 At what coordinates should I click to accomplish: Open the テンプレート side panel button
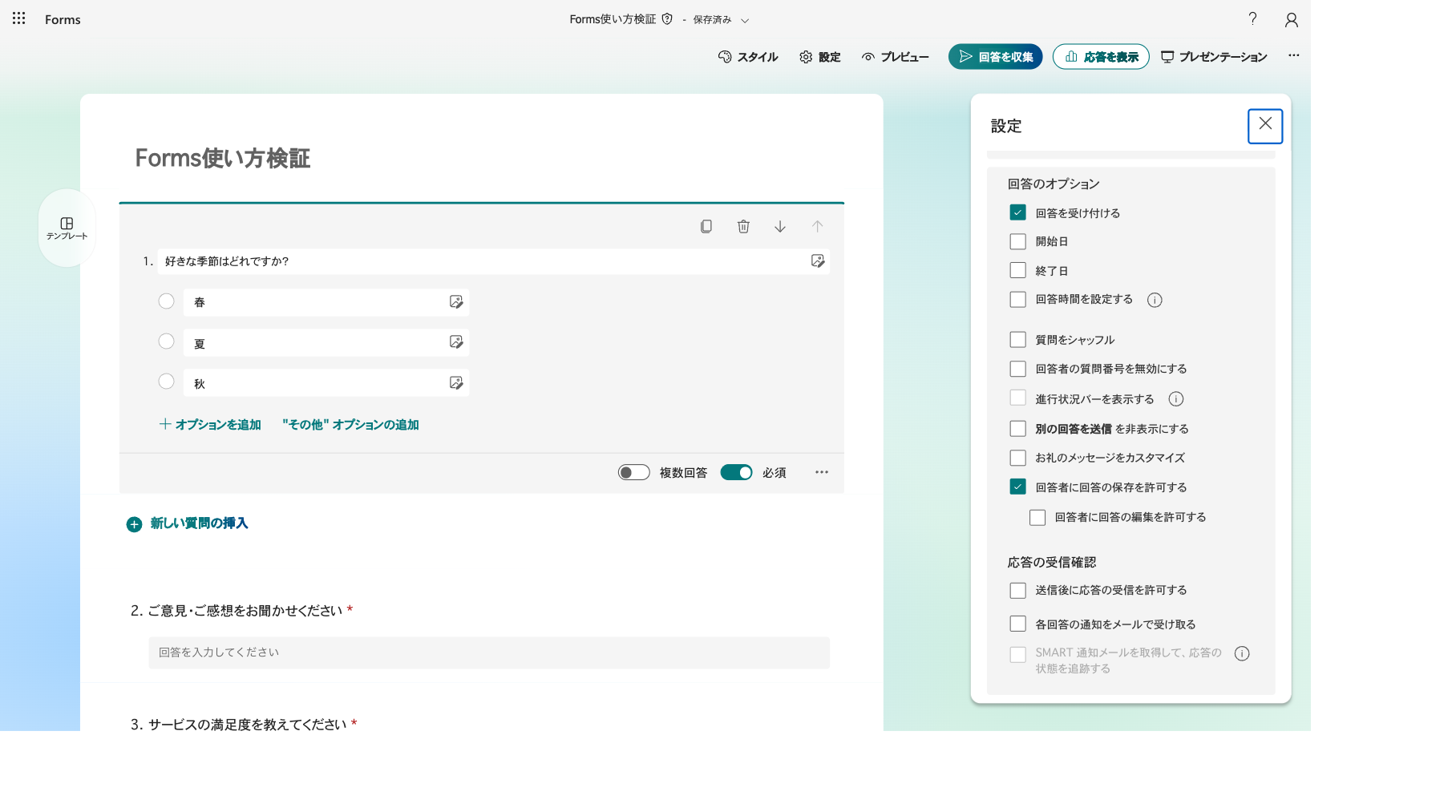[x=67, y=228]
